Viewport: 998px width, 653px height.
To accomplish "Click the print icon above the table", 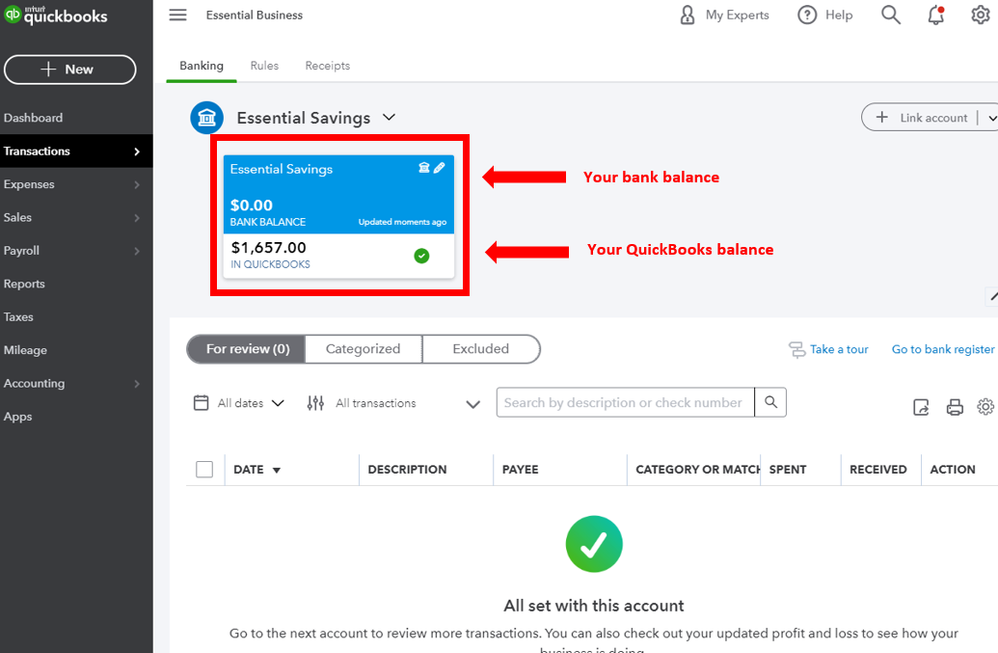I will click(x=954, y=407).
